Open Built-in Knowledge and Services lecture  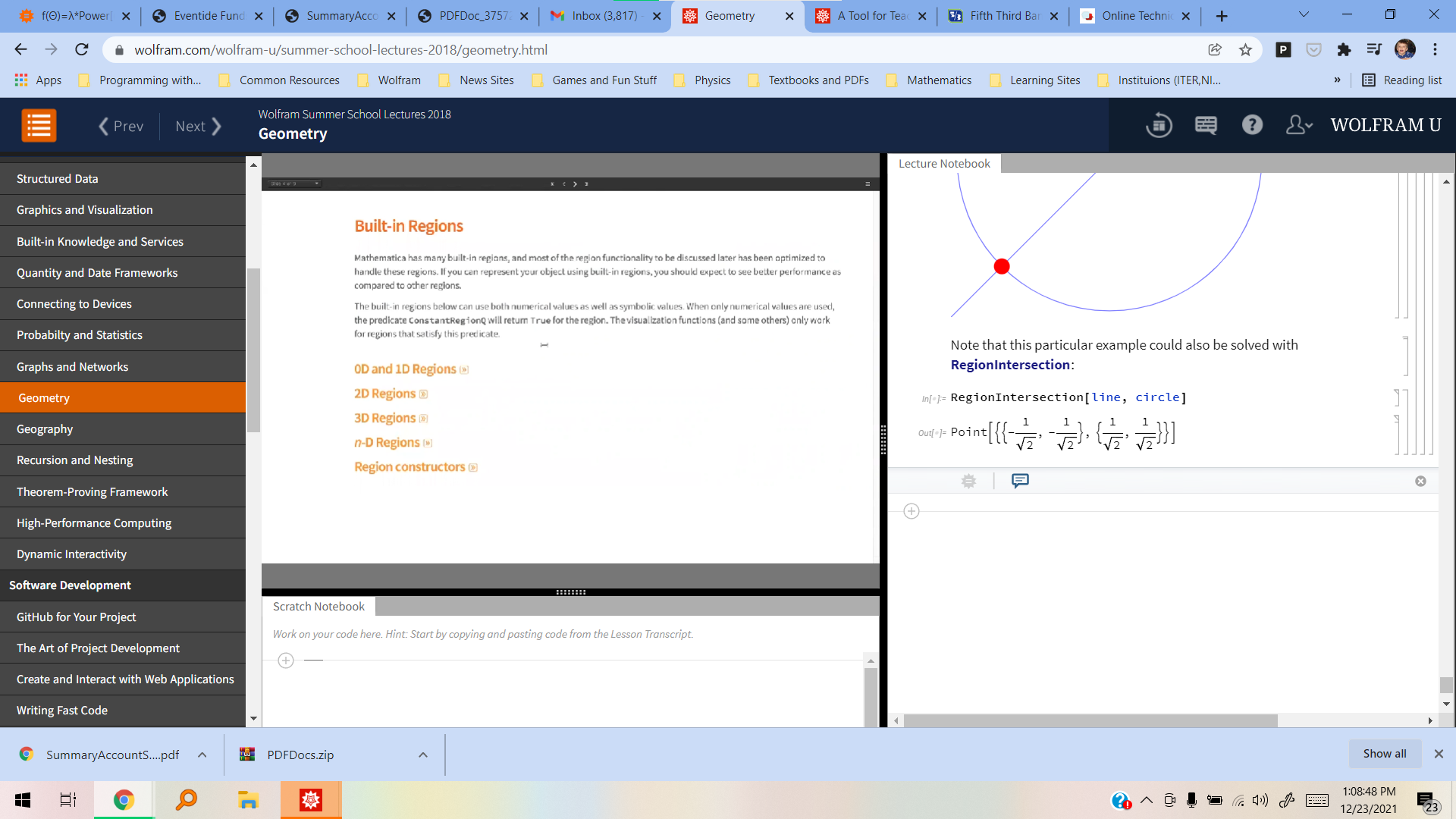[x=123, y=242]
